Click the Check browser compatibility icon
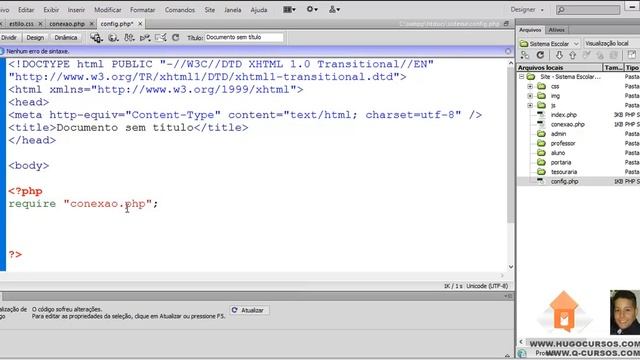 click(x=160, y=38)
